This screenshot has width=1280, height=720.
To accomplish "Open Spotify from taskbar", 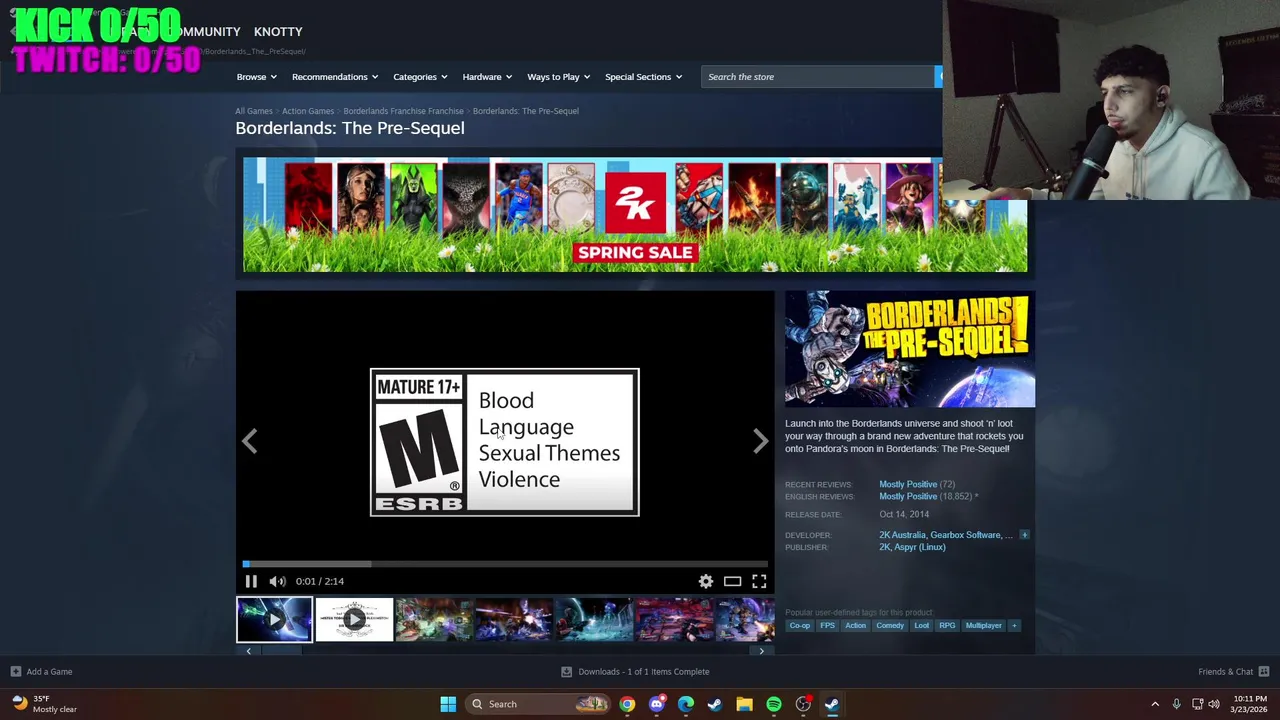I will coord(773,704).
